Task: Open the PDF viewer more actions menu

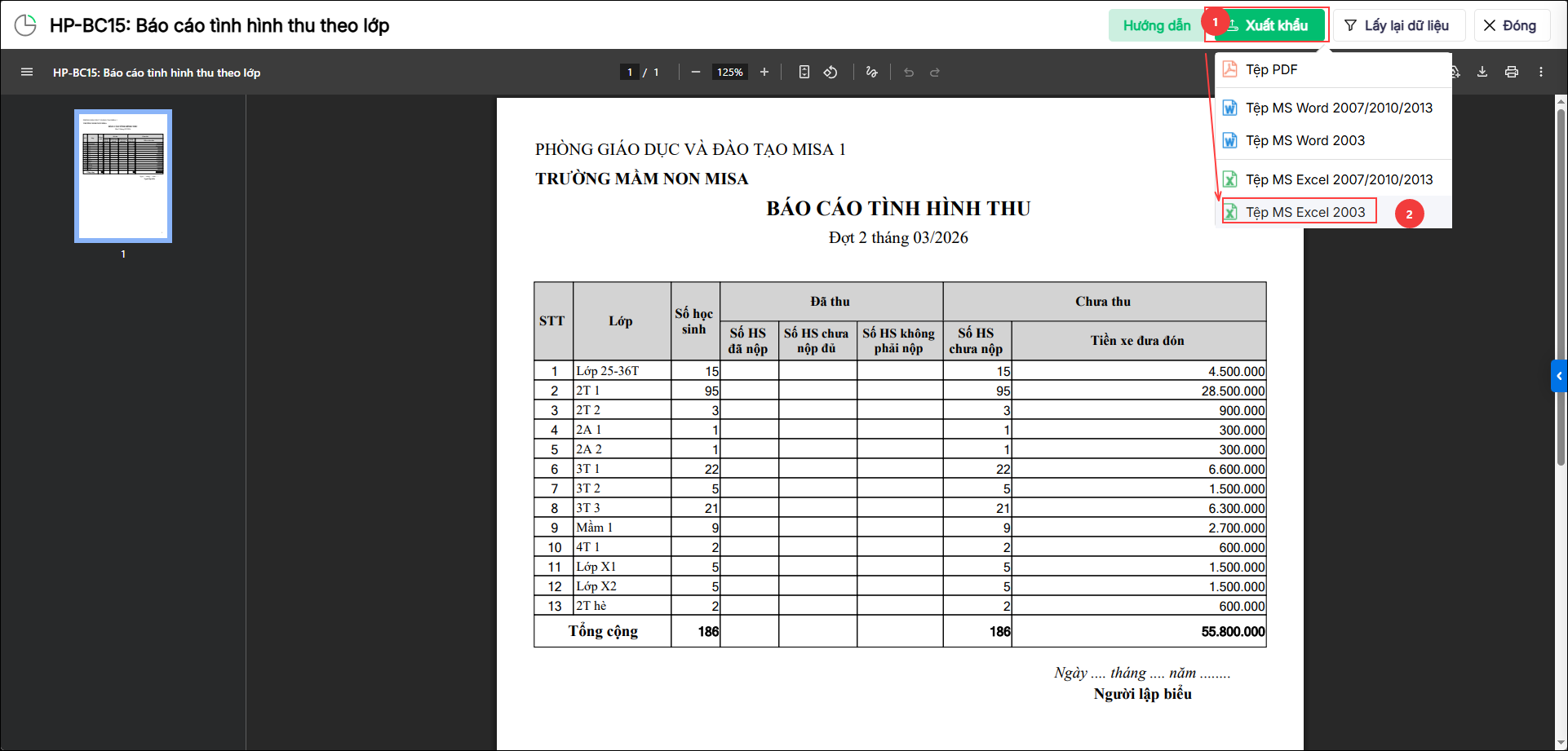Action: click(x=1541, y=72)
